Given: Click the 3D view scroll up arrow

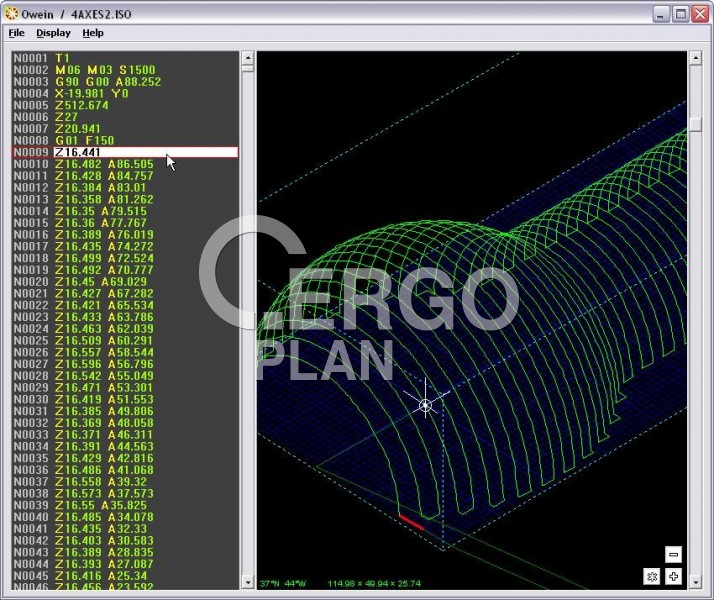Looking at the screenshot, I should point(695,58).
